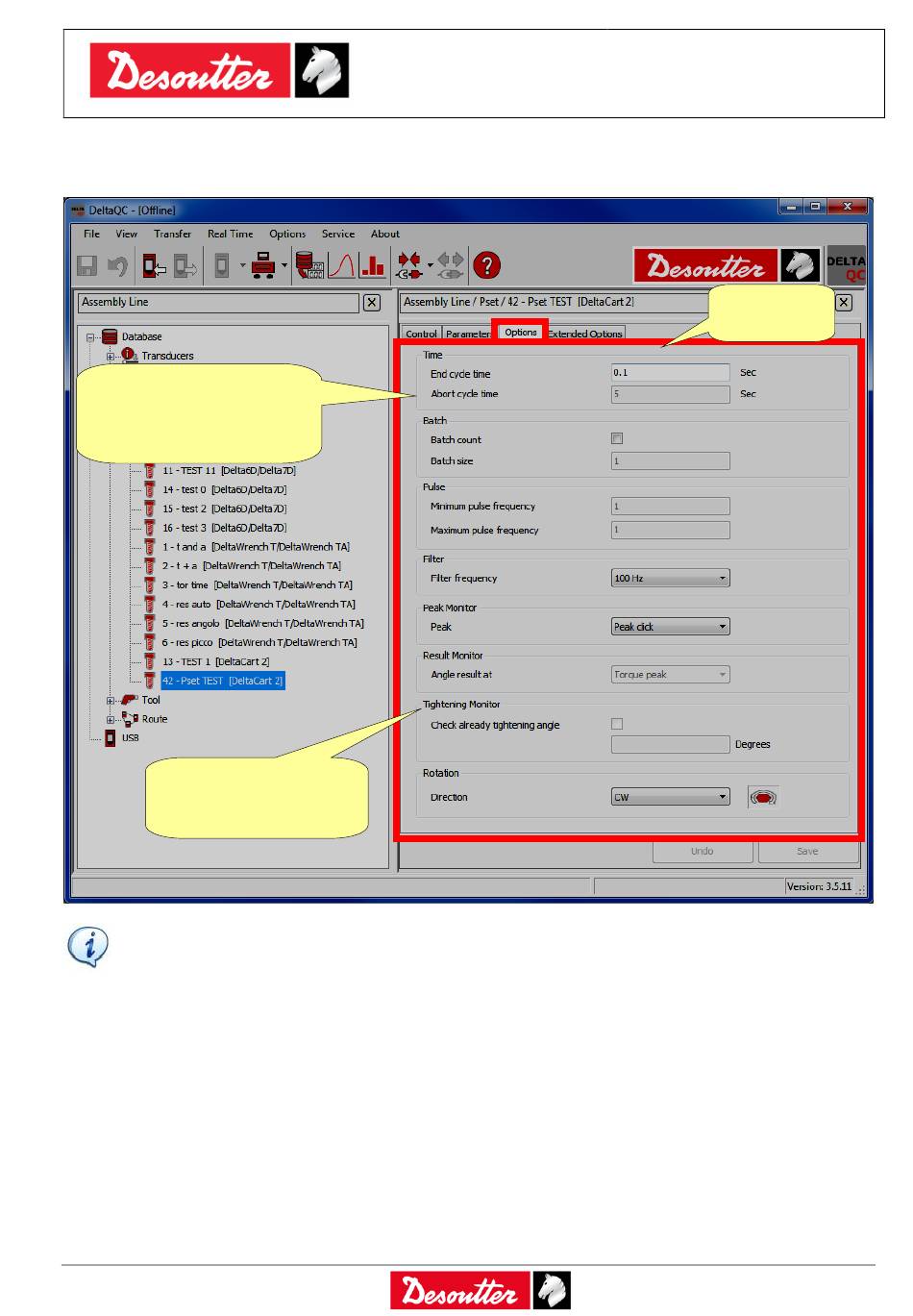This screenshot has width=913, height=1316.
Task: Select 42 - Pset TEST in tree
Action: (x=223, y=681)
